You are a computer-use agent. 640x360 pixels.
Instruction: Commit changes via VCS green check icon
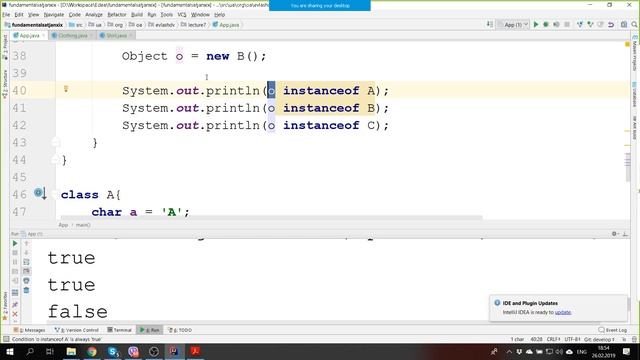coord(590,24)
